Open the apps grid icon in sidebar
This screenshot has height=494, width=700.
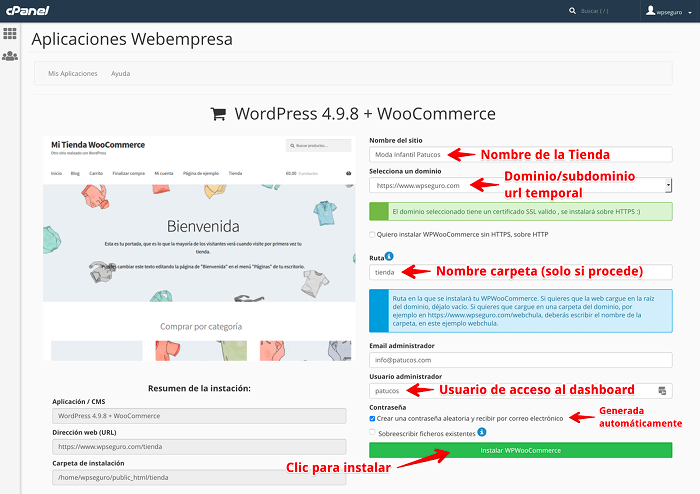point(10,33)
